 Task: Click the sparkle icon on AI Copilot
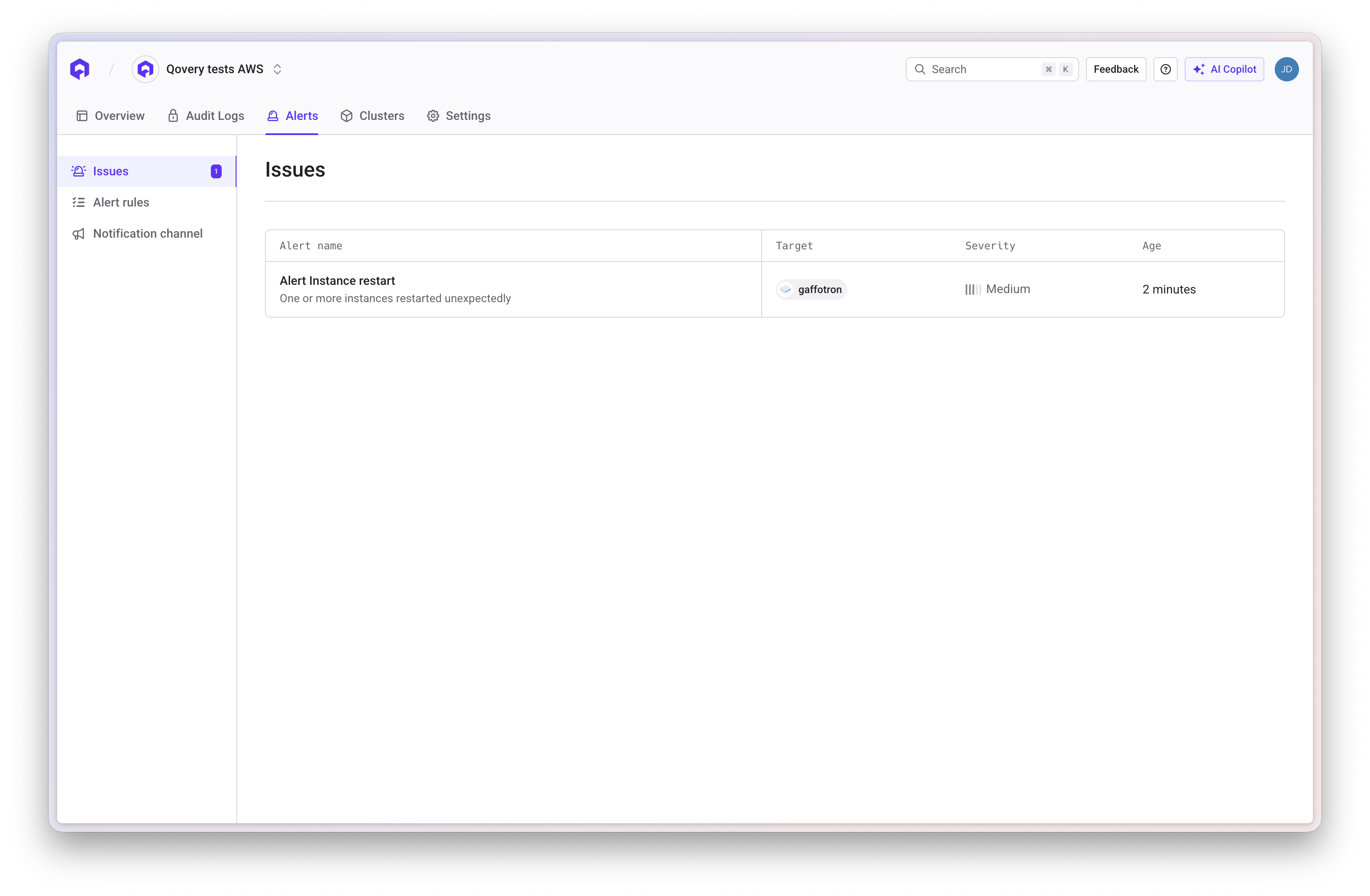coord(1199,69)
